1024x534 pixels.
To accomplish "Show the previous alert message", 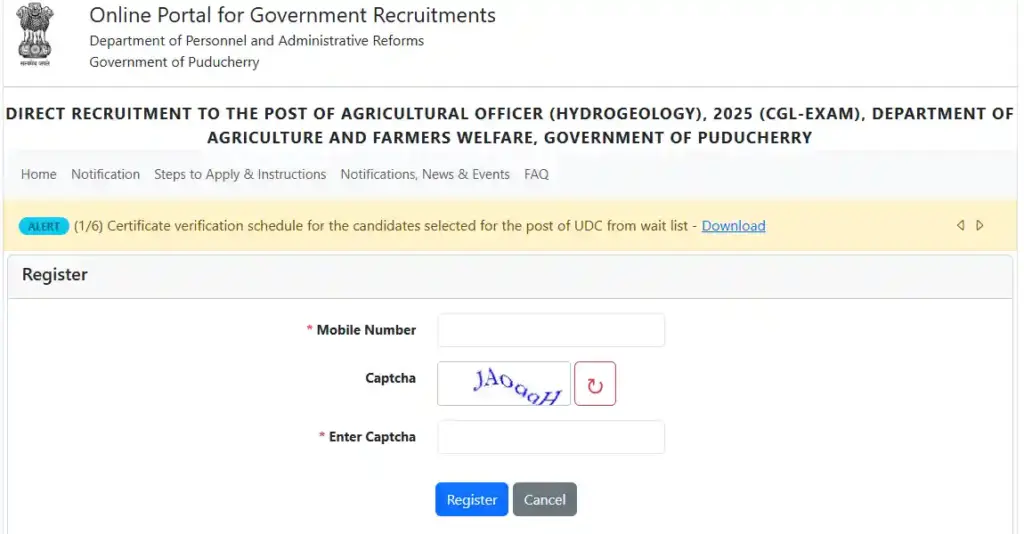I will 960,226.
